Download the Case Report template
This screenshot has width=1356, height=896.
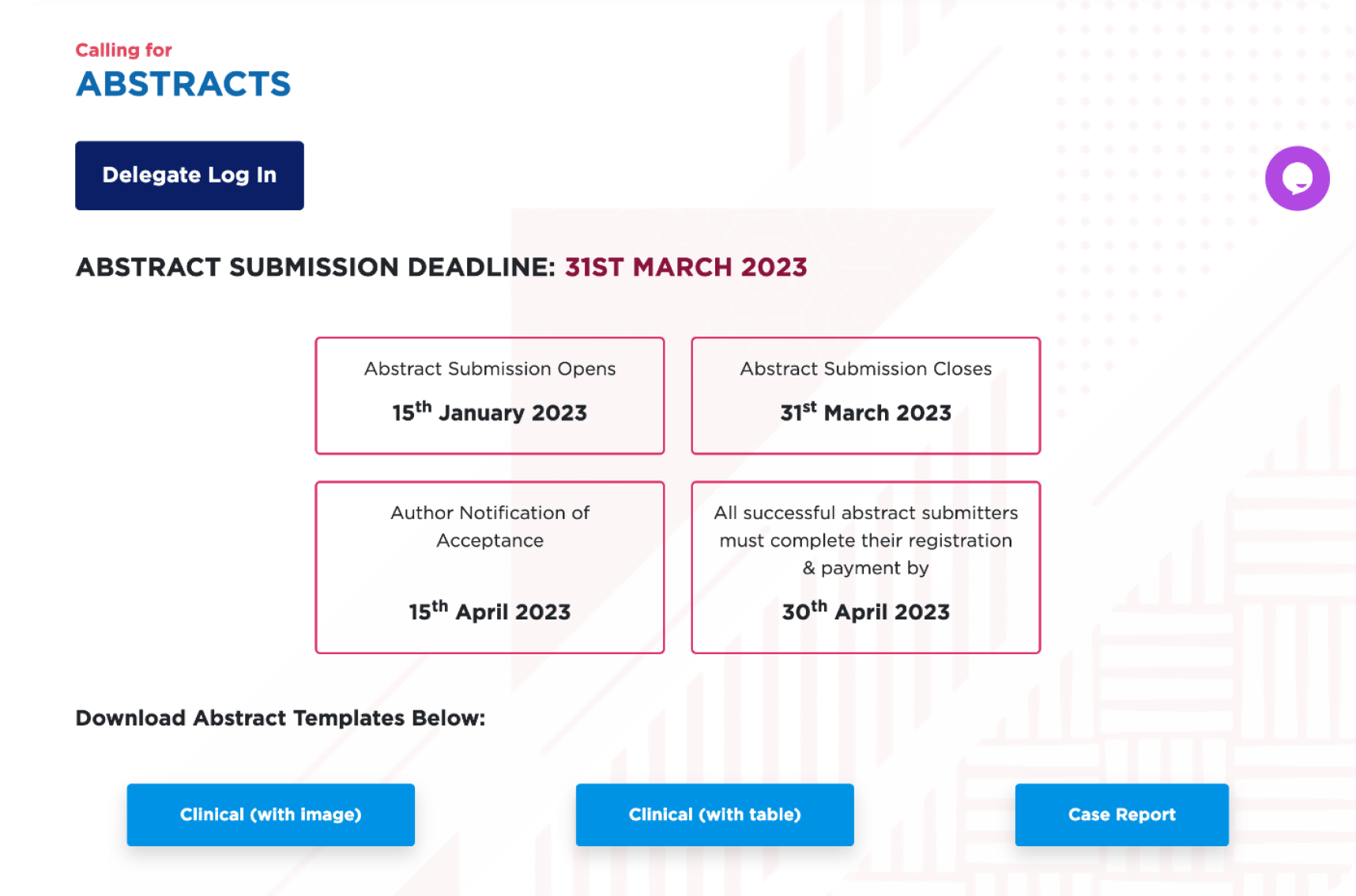(x=1121, y=815)
